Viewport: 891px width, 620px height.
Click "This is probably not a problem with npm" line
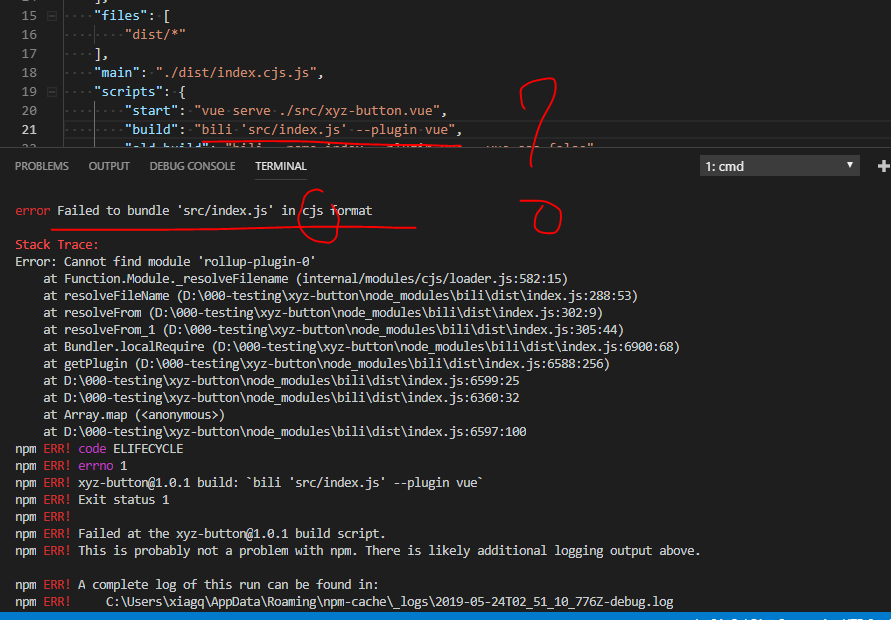click(358, 551)
